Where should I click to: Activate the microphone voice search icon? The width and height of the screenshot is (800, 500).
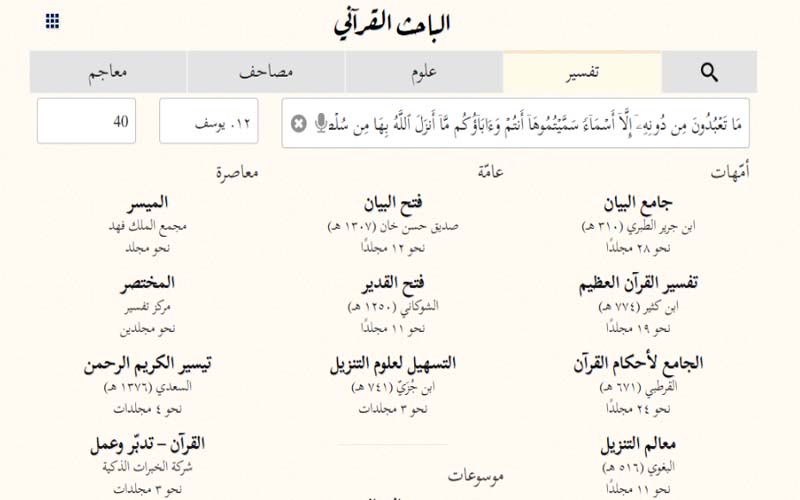pyautogui.click(x=321, y=123)
